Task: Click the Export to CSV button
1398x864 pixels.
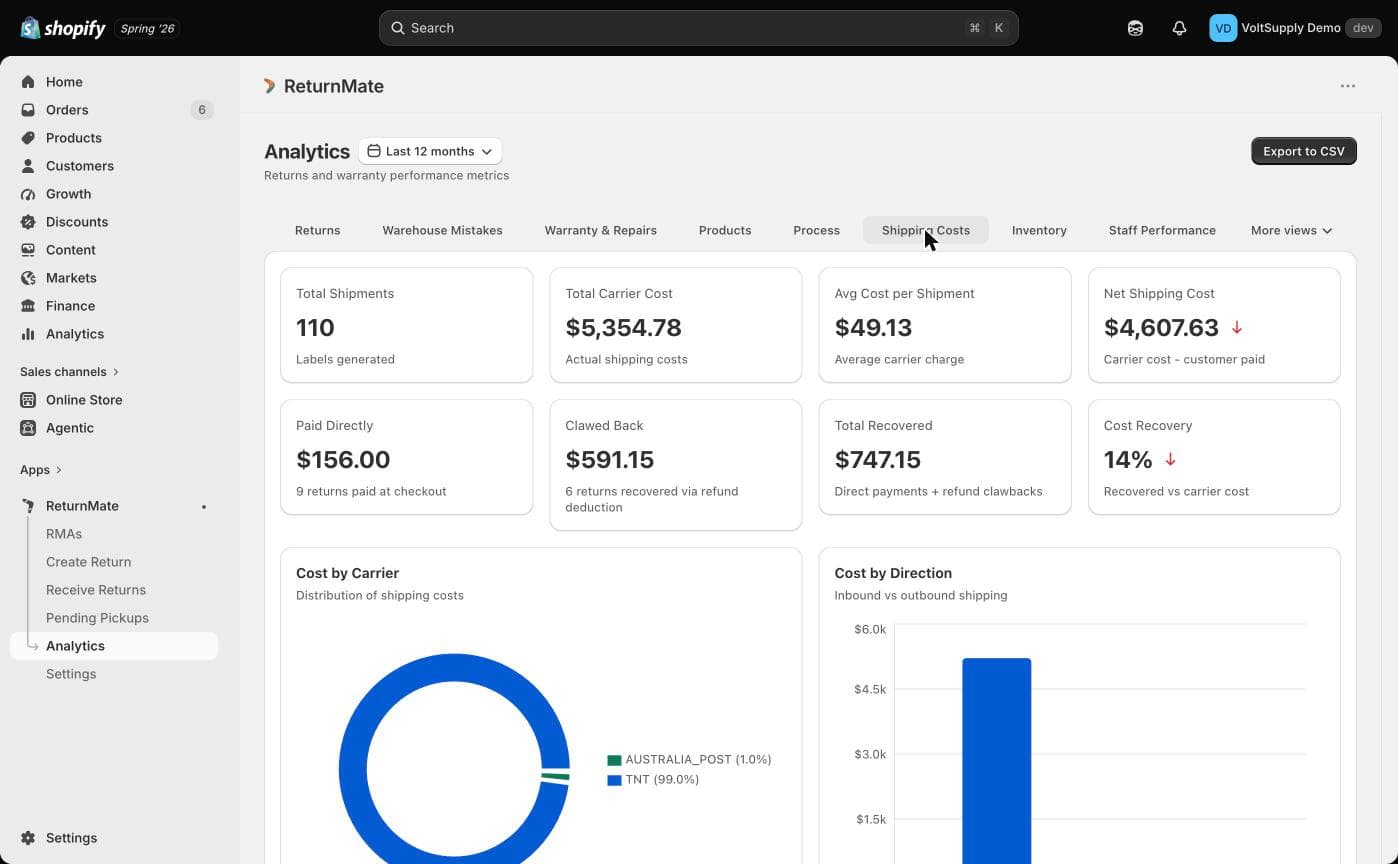Action: tap(1304, 151)
